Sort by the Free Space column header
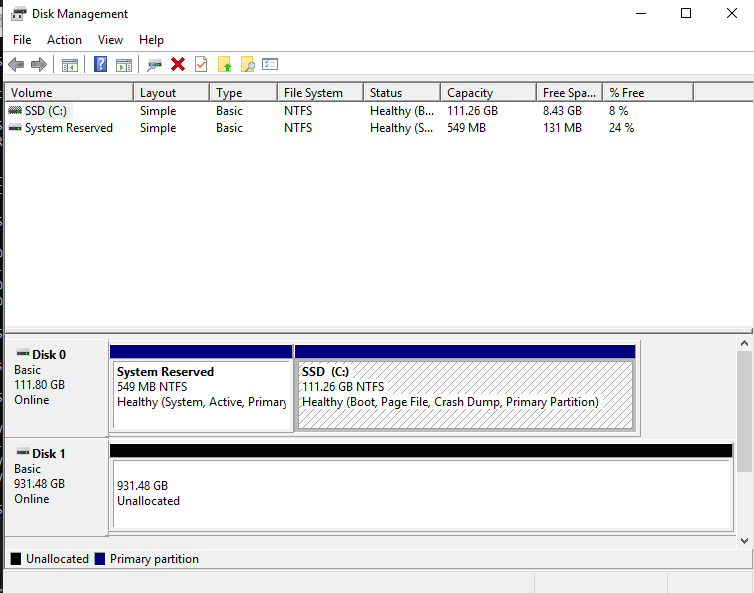The width and height of the screenshot is (754, 593). coord(570,92)
